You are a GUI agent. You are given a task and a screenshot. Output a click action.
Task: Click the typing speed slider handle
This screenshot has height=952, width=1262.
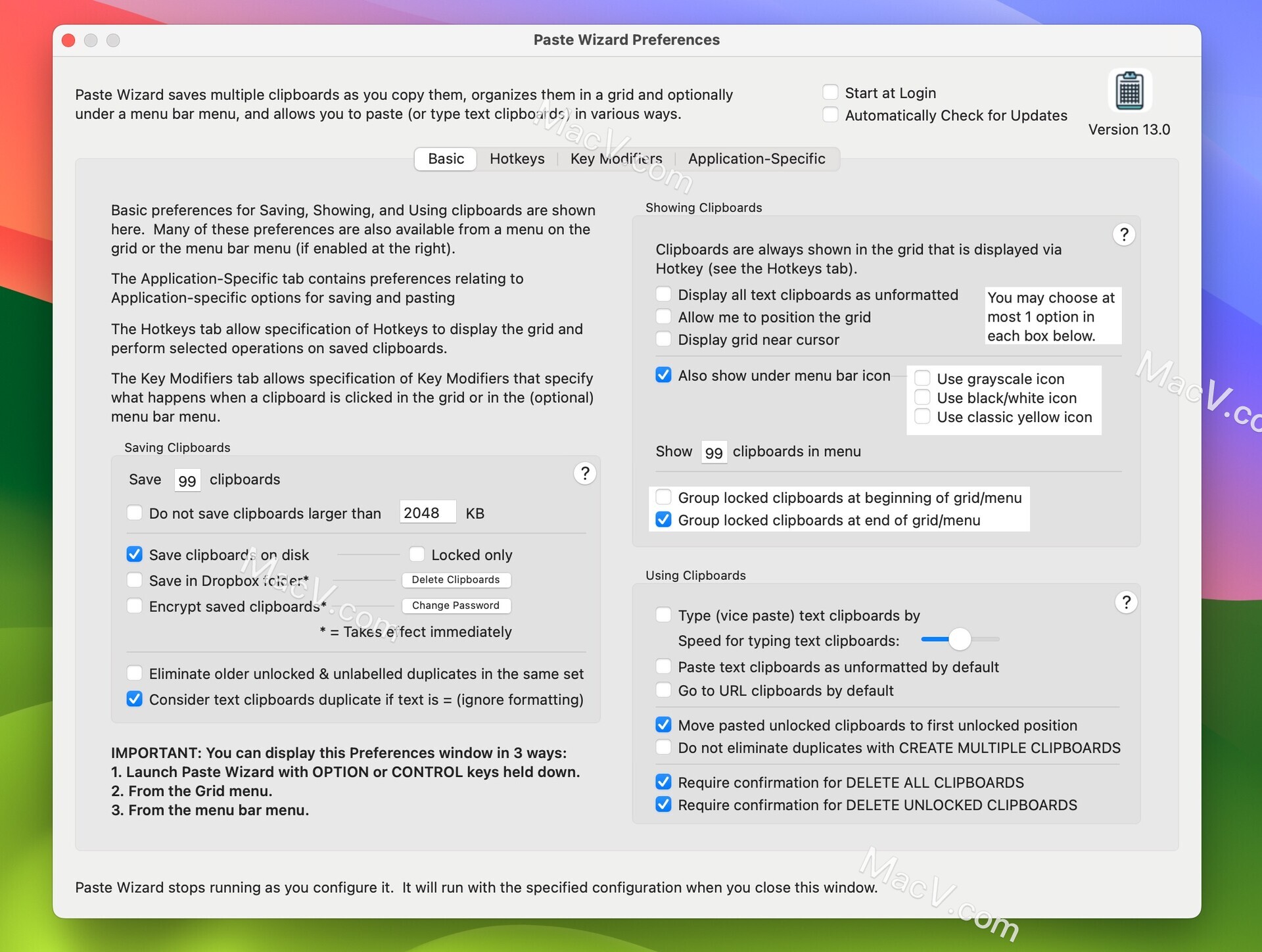pyautogui.click(x=960, y=639)
